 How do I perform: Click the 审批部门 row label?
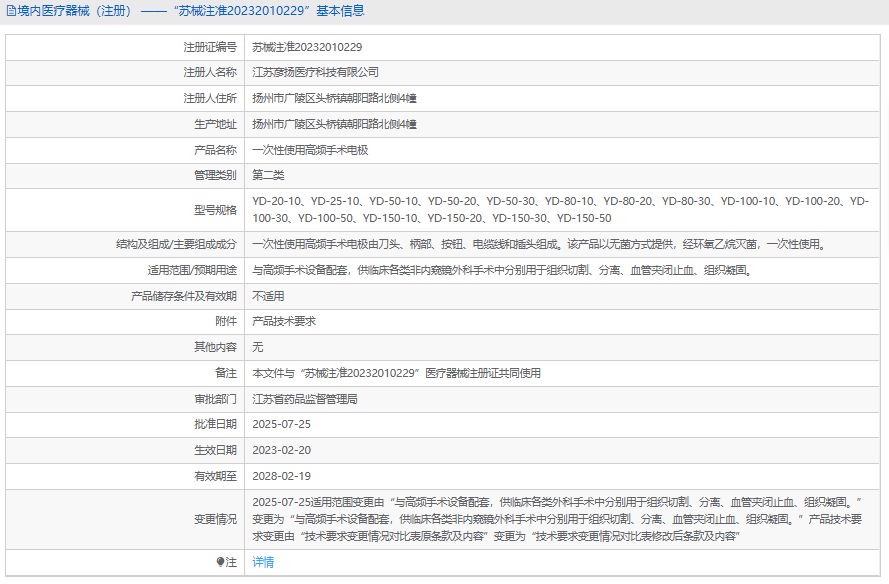pos(215,399)
